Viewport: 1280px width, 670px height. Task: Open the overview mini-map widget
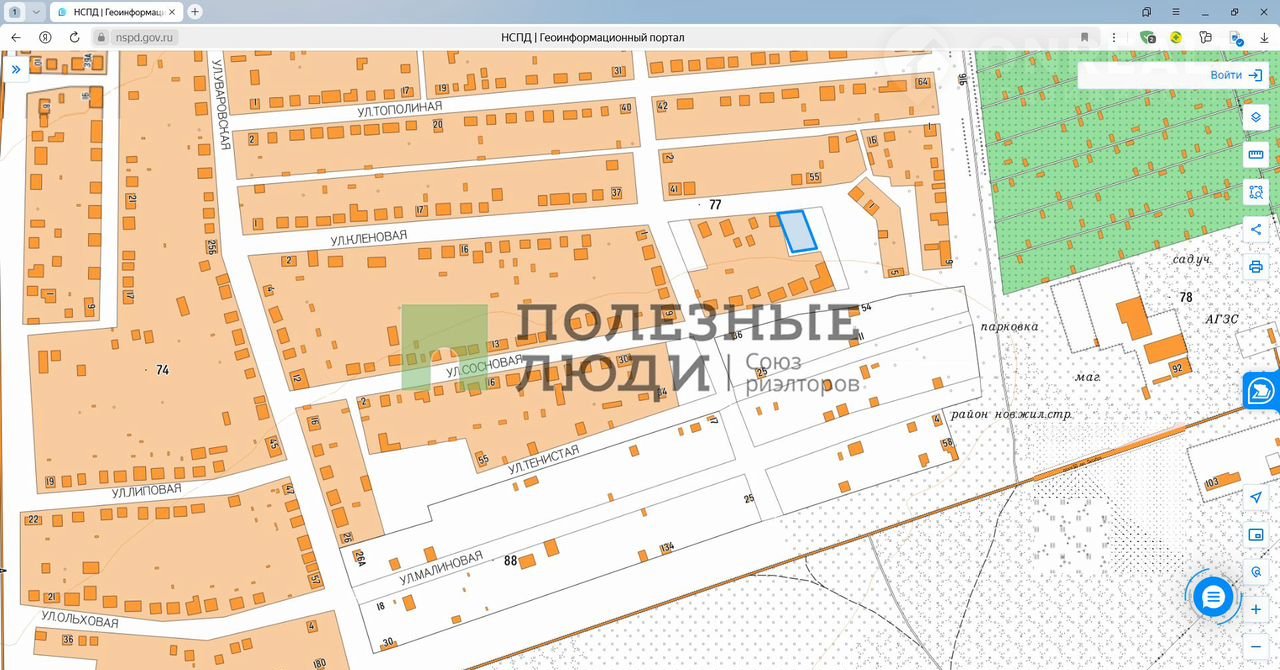pos(1256,535)
